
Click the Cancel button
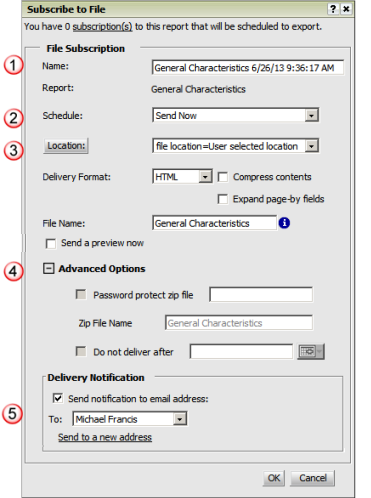point(313,478)
